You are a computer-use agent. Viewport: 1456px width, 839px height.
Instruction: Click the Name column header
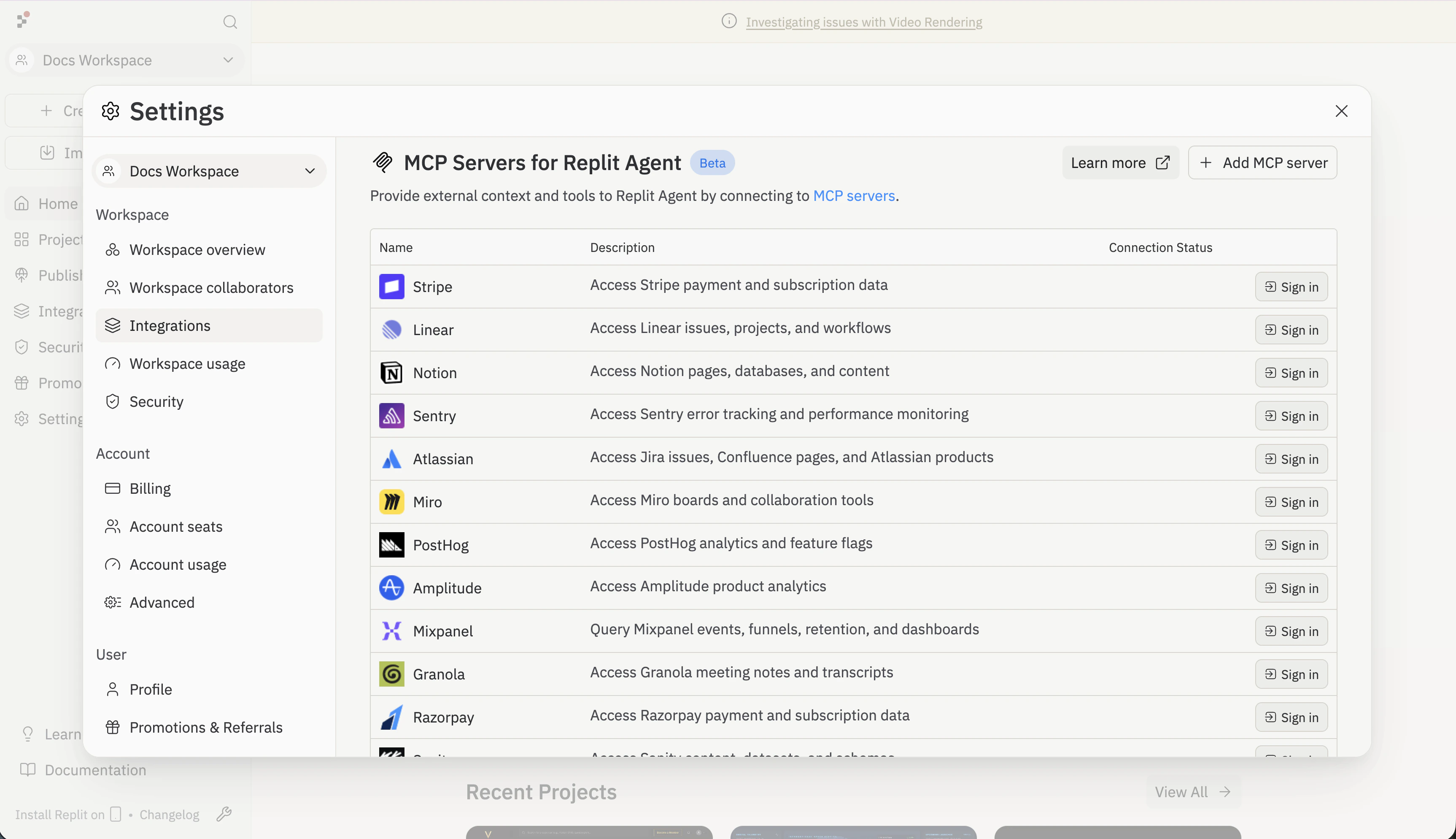point(396,247)
